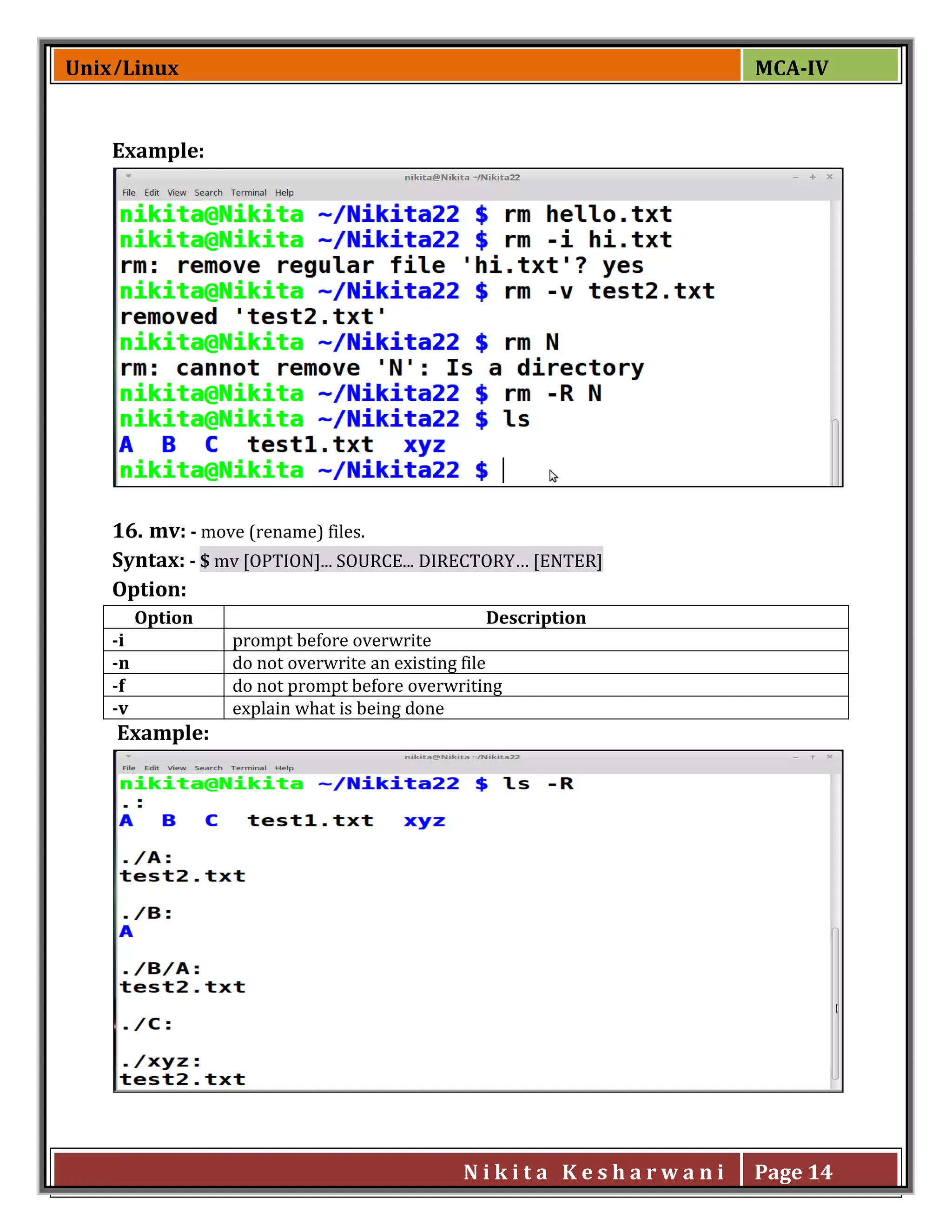
Task: Click the '-f' option table cell
Action: pos(164,685)
